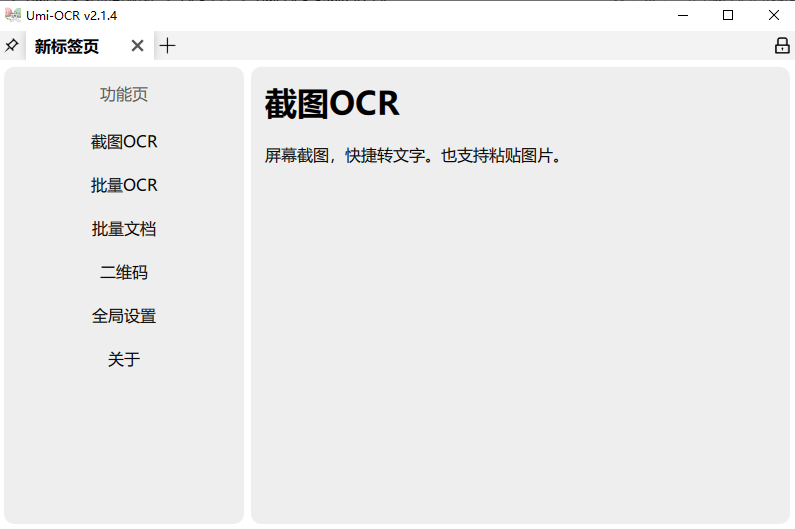Screen dimensions: 795x529
Task: Minimize the Umi-OCR window
Action: 683,15
